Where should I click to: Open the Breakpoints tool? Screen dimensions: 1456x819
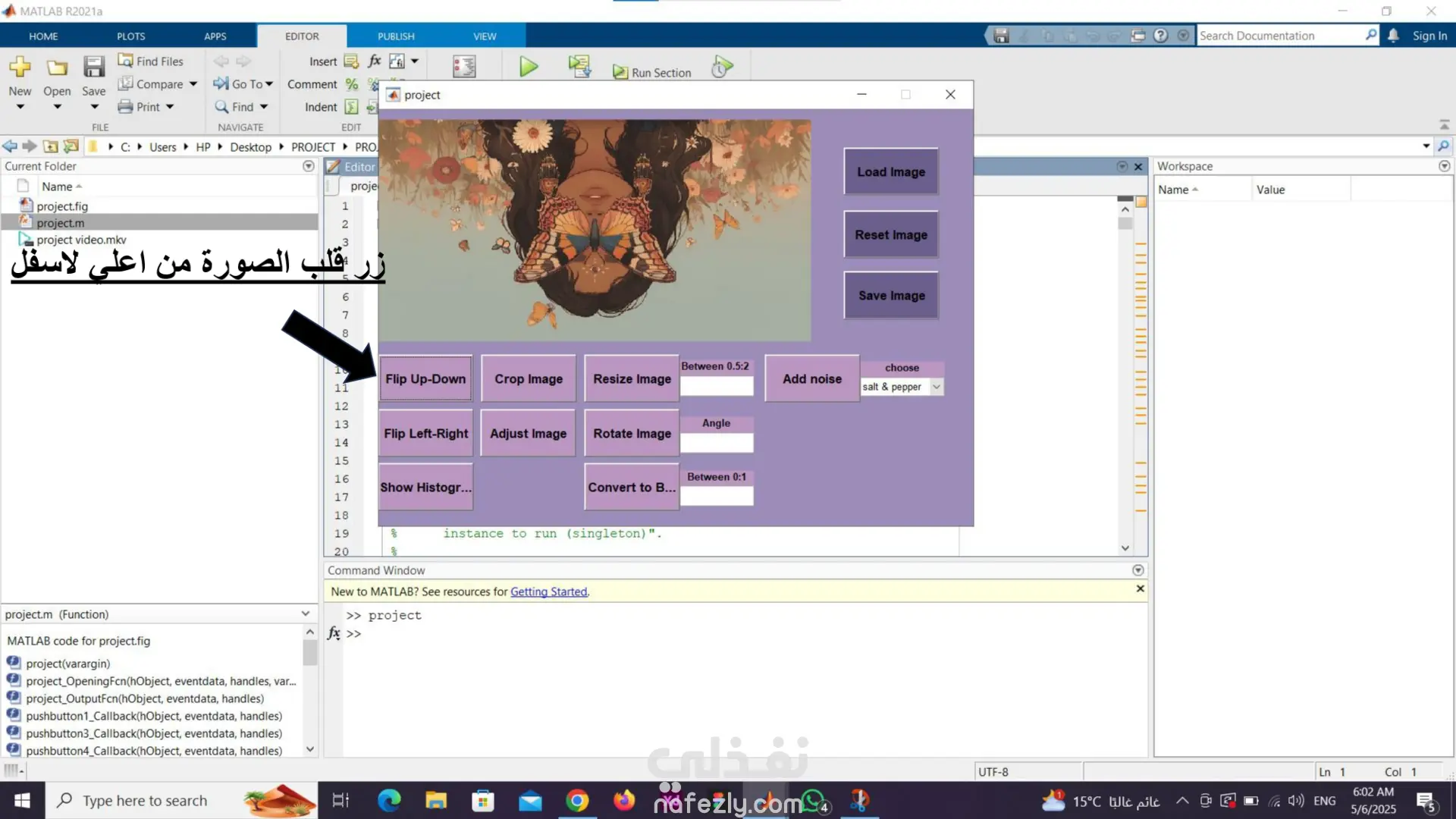464,67
